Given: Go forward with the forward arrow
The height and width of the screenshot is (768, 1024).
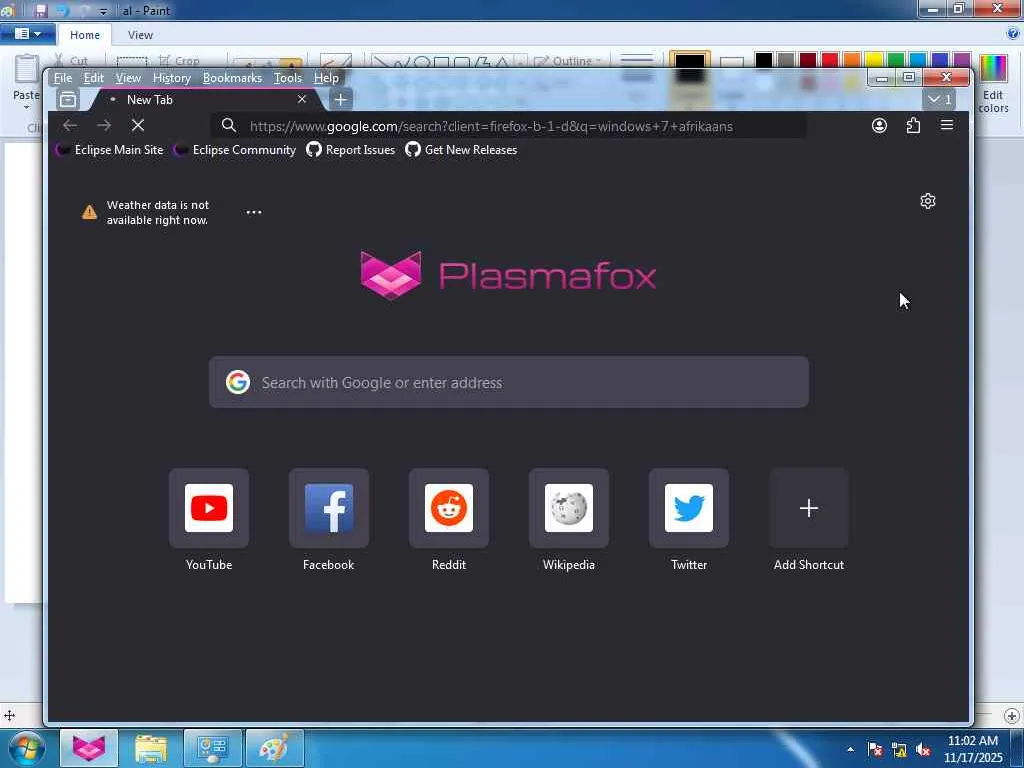Looking at the screenshot, I should pyautogui.click(x=104, y=125).
